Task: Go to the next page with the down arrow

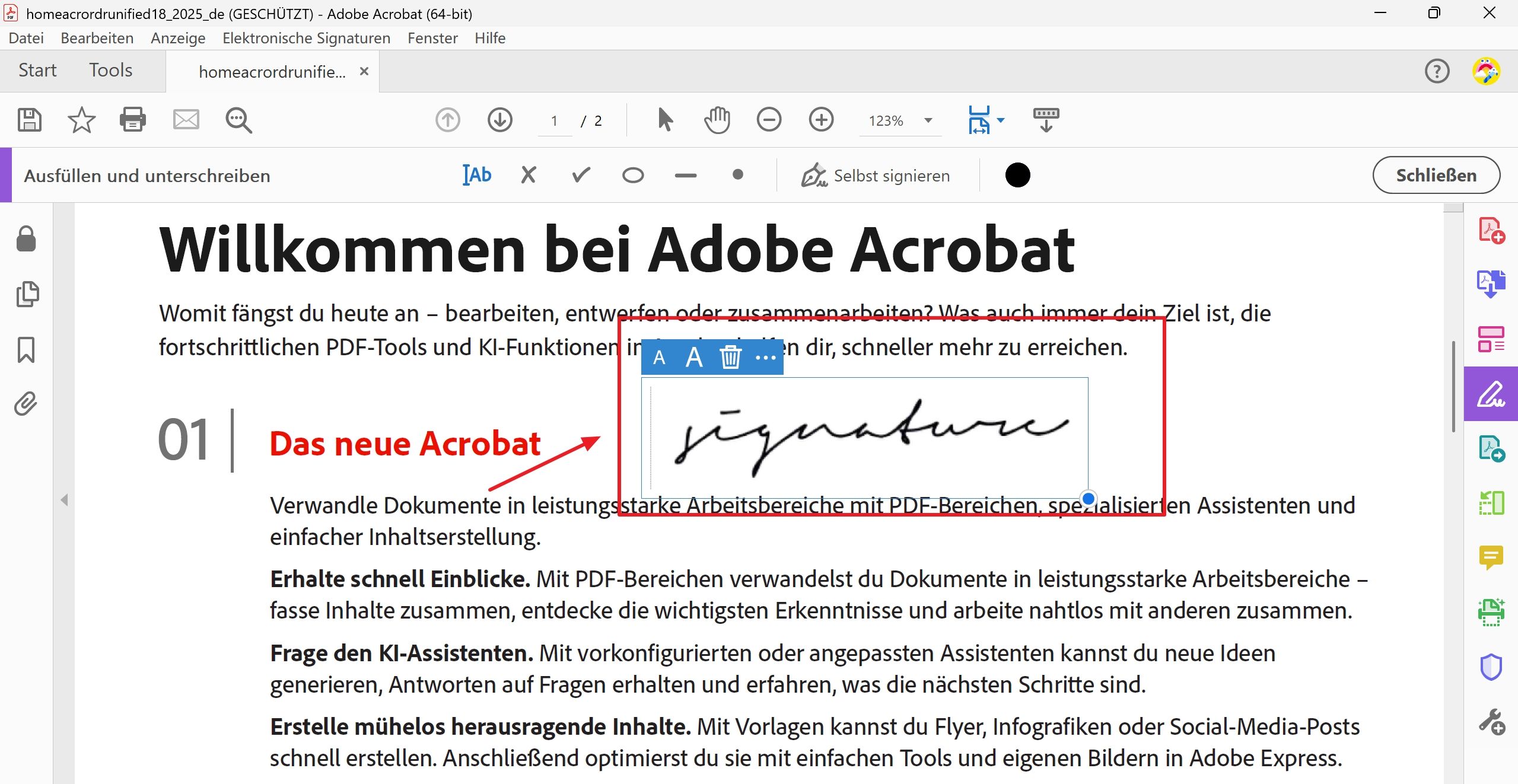Action: 500,120
